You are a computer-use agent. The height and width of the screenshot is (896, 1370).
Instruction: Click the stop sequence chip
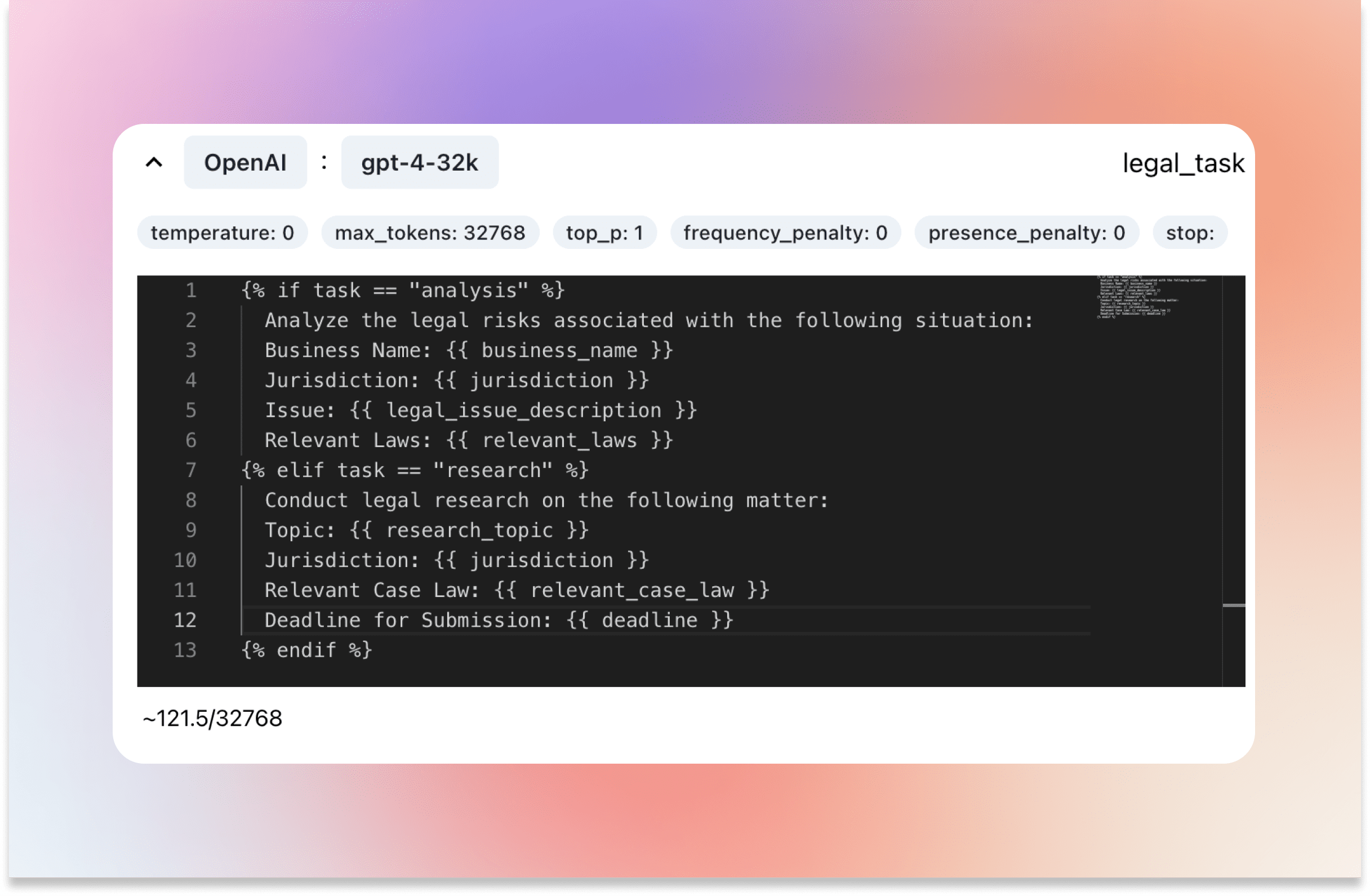(x=1189, y=233)
